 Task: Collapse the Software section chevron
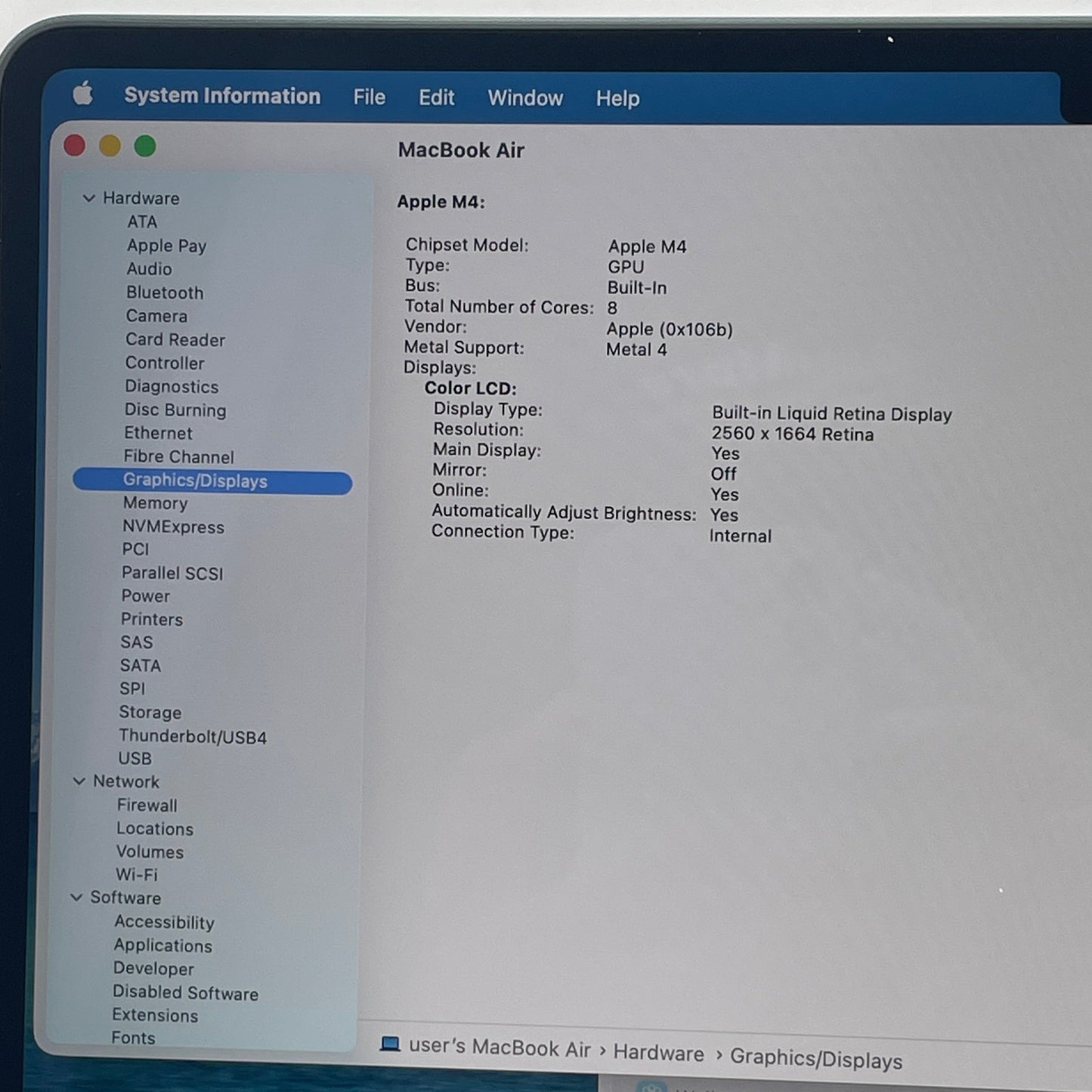(x=76, y=898)
